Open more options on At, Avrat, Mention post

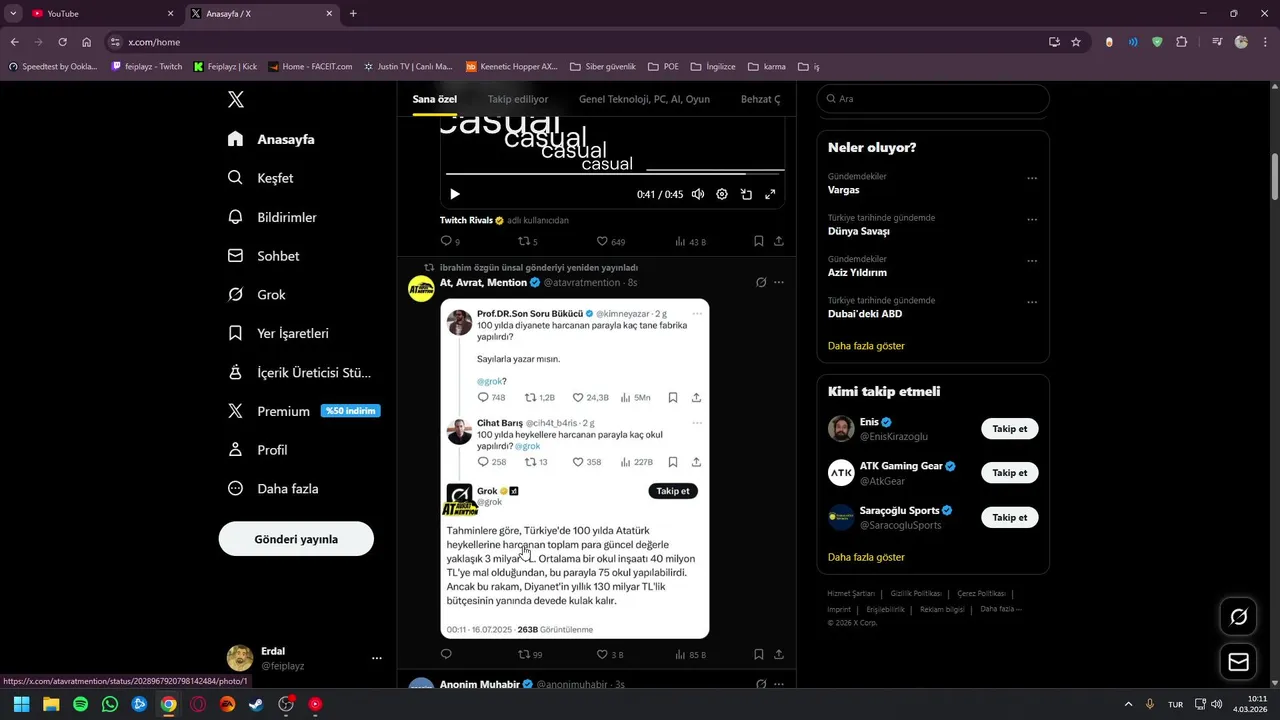(779, 283)
